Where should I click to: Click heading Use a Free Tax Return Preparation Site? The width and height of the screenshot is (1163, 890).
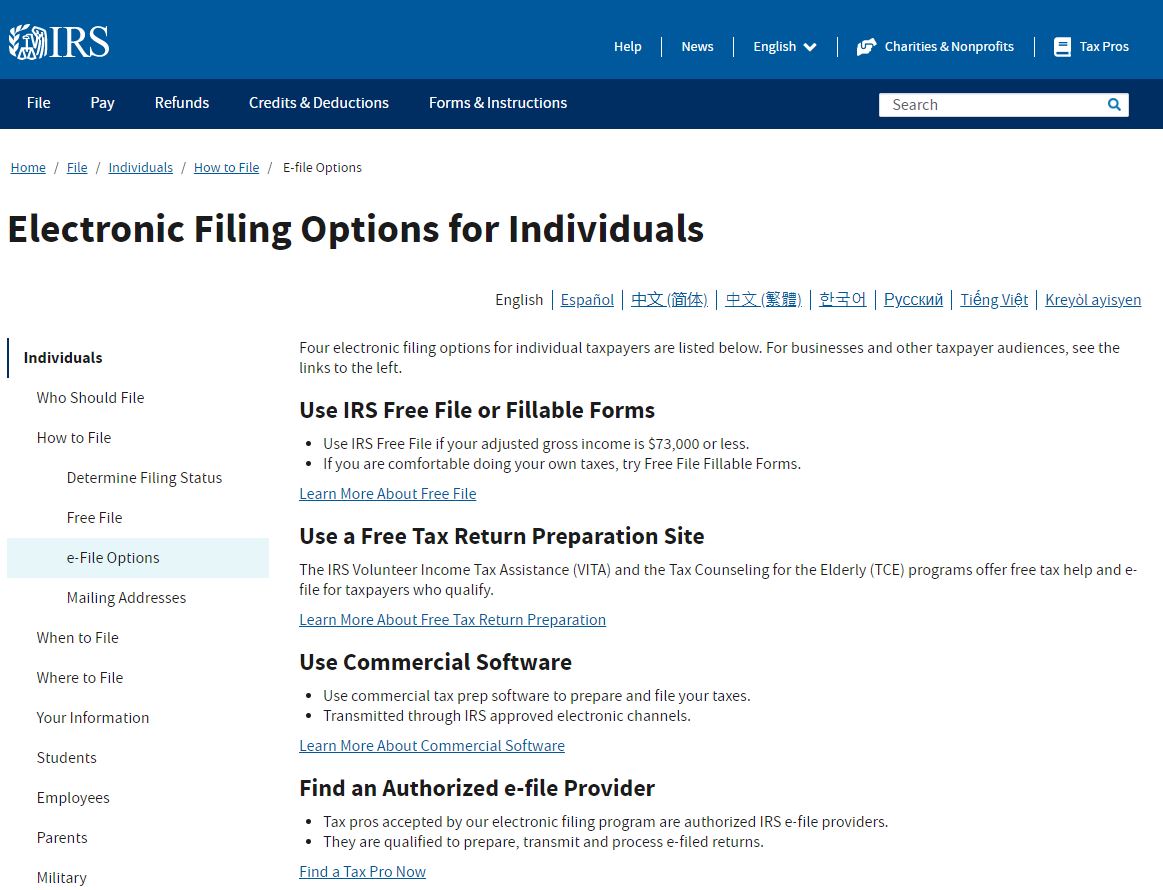coord(501,536)
